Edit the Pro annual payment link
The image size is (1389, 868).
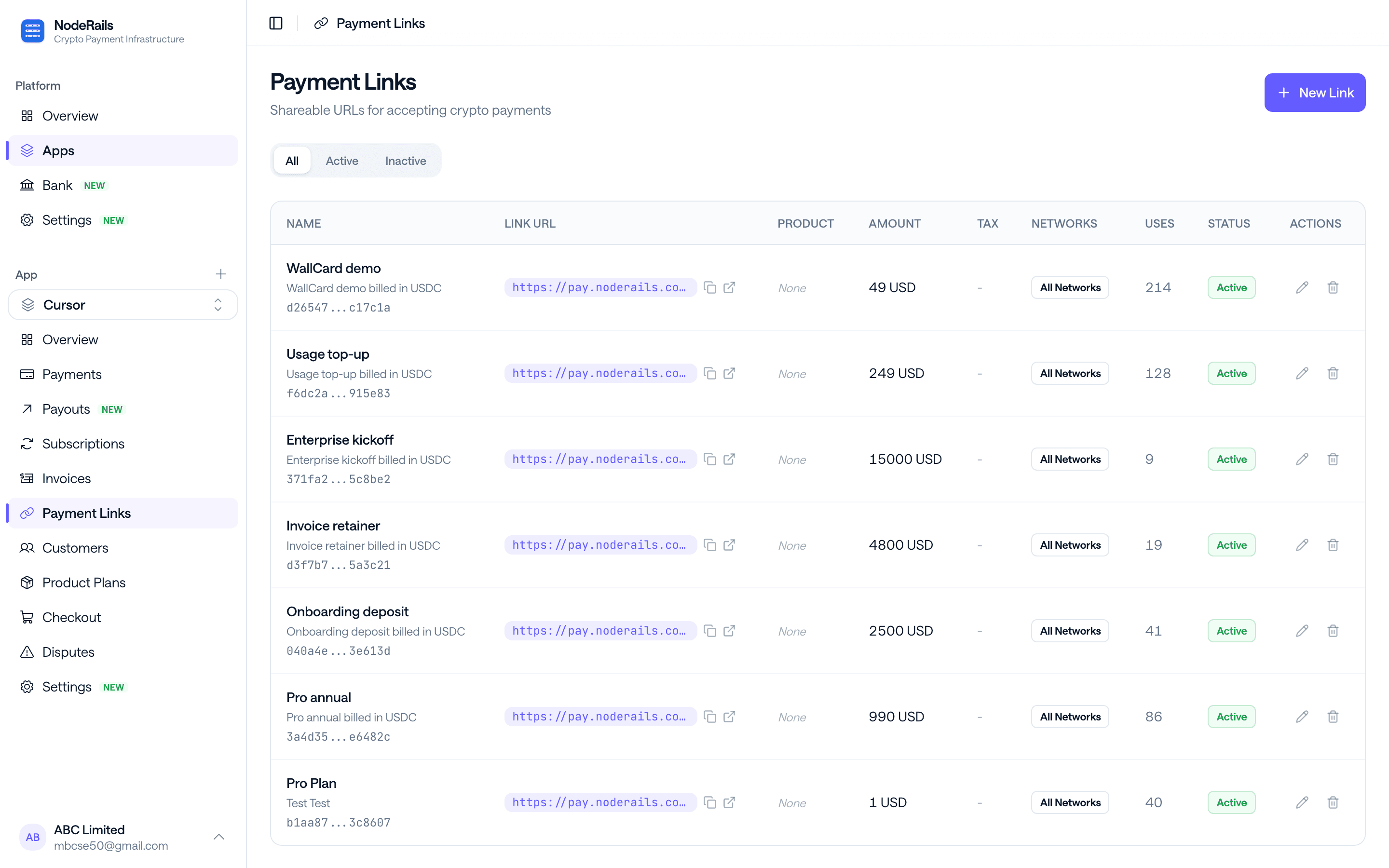pos(1302,717)
